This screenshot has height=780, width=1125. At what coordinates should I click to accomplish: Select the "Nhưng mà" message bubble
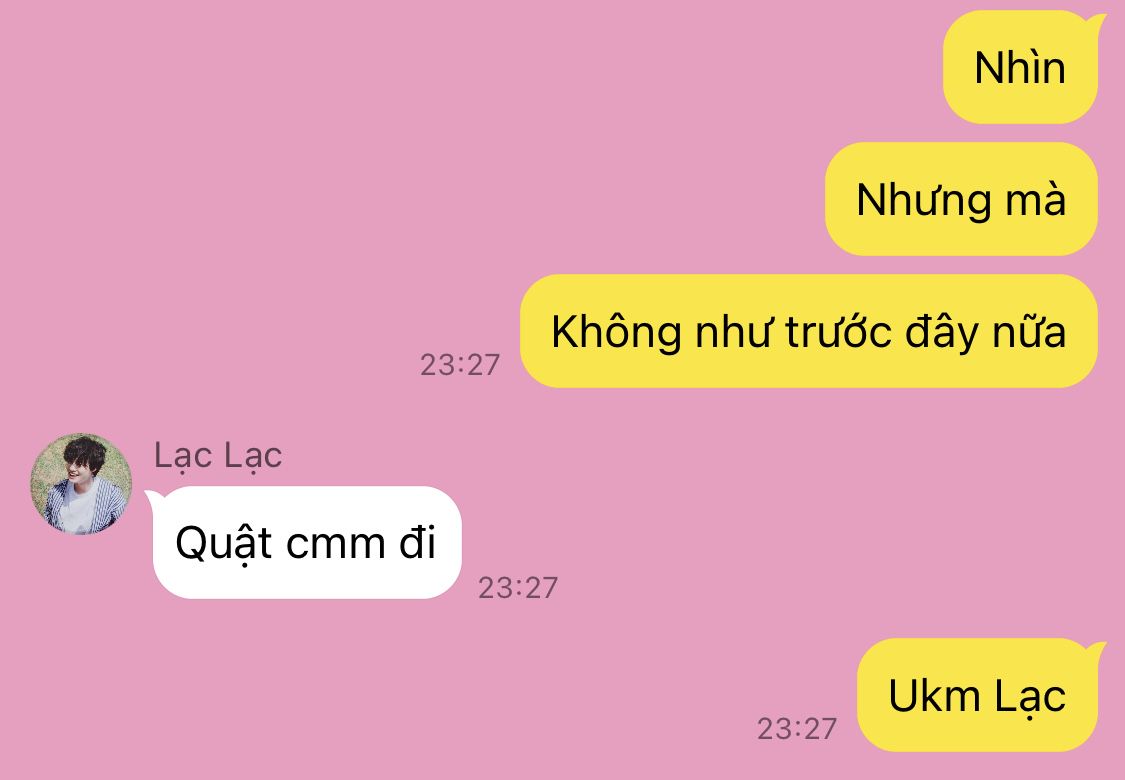click(x=961, y=199)
